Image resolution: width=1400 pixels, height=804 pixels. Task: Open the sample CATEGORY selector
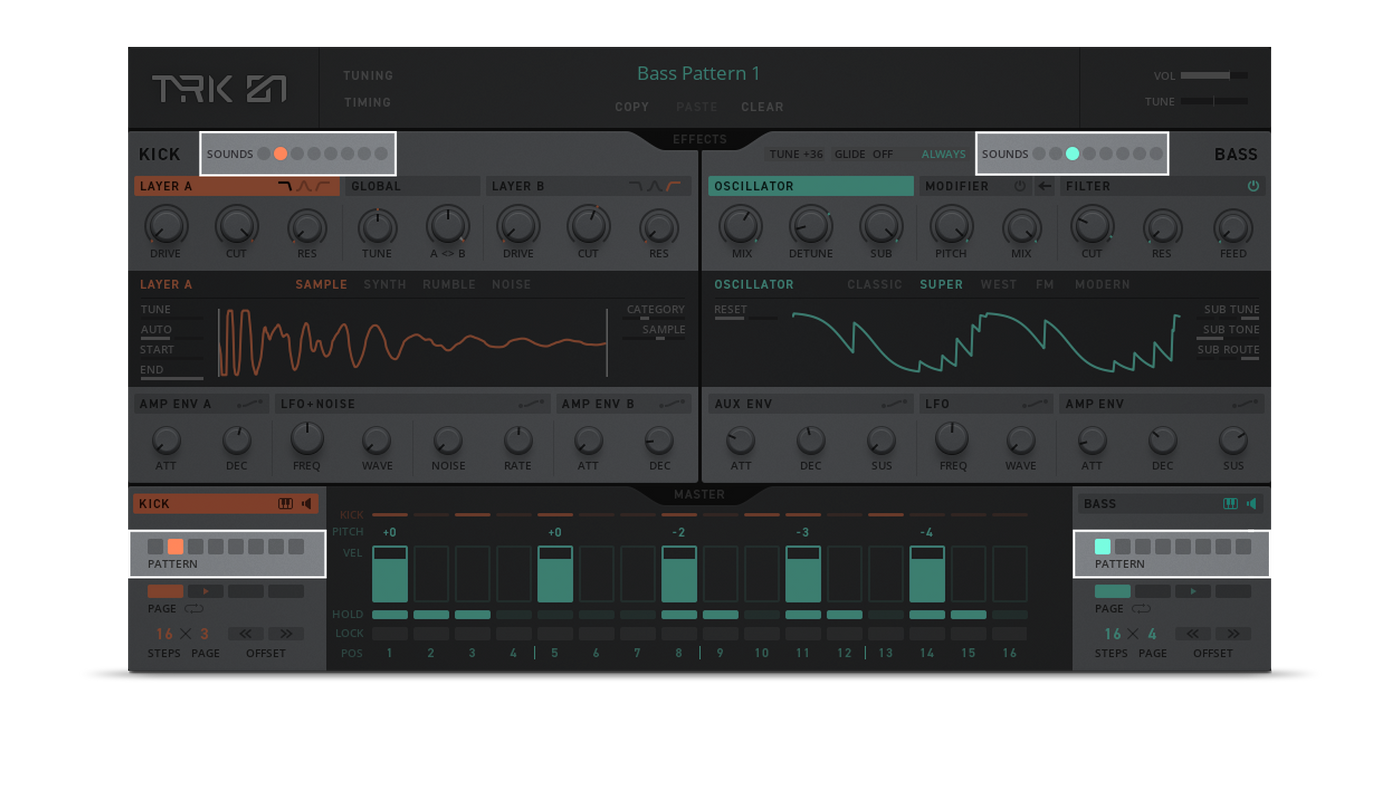(655, 310)
